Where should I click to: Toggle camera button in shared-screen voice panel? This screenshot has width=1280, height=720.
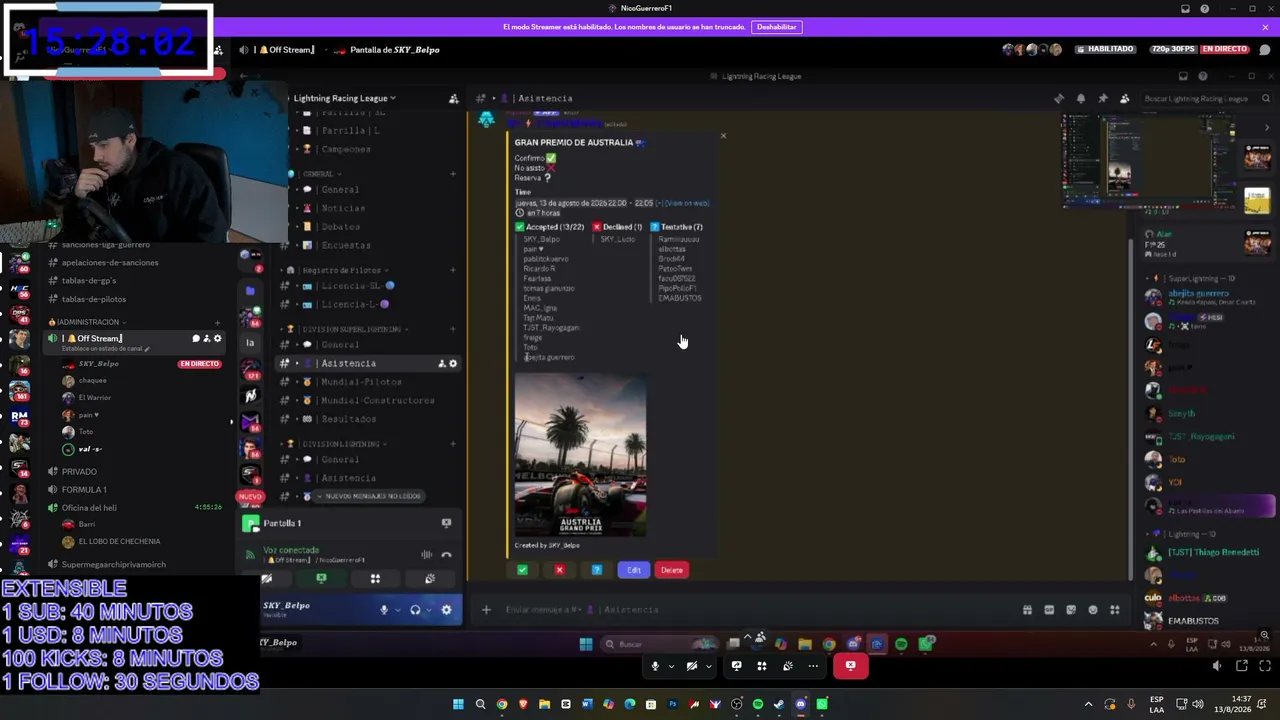pyautogui.click(x=267, y=579)
